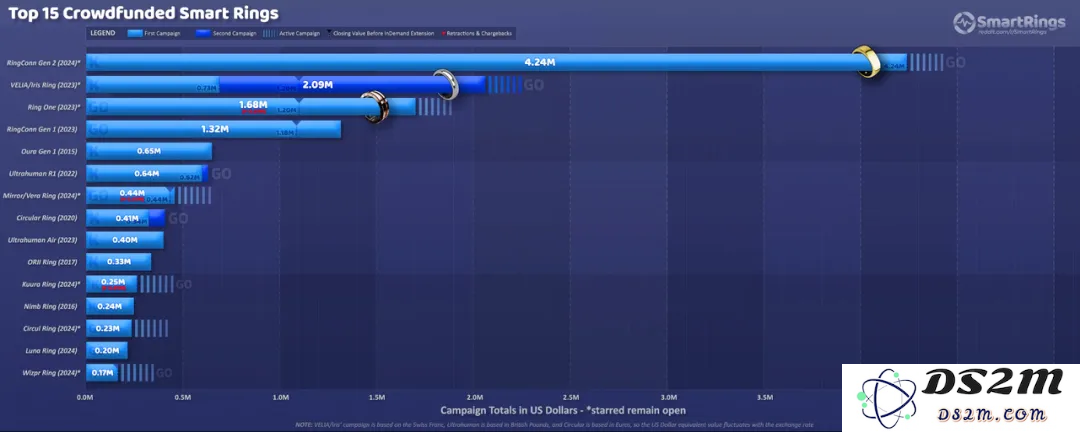Click the '2.09M' value on the VELIA/Iris bar
This screenshot has width=1080, height=432.
[x=318, y=85]
